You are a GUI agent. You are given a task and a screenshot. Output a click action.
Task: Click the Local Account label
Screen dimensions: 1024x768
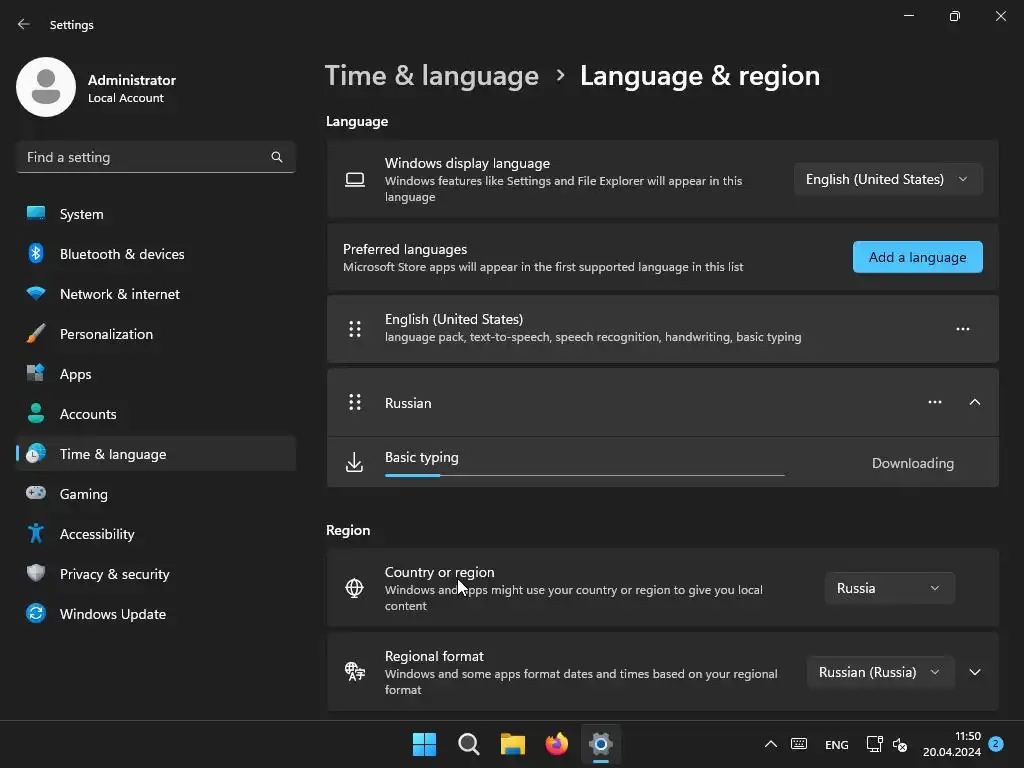pyautogui.click(x=126, y=98)
